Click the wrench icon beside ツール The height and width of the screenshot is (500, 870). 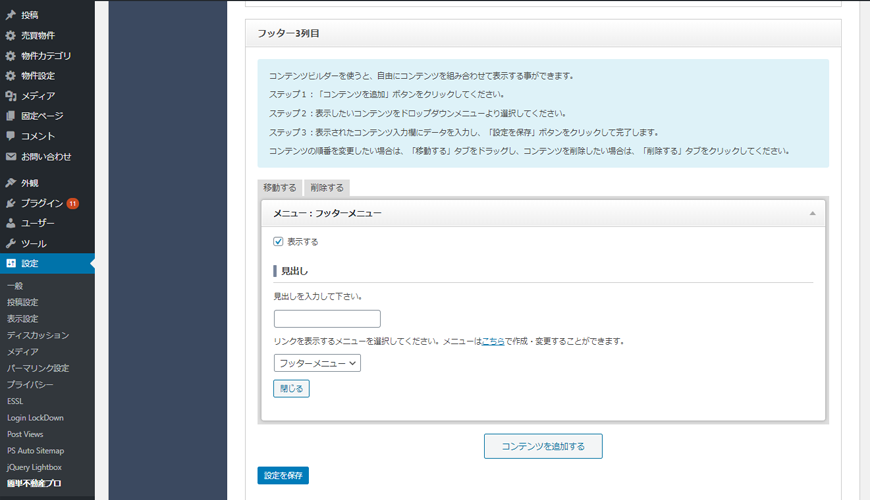click(x=11, y=243)
